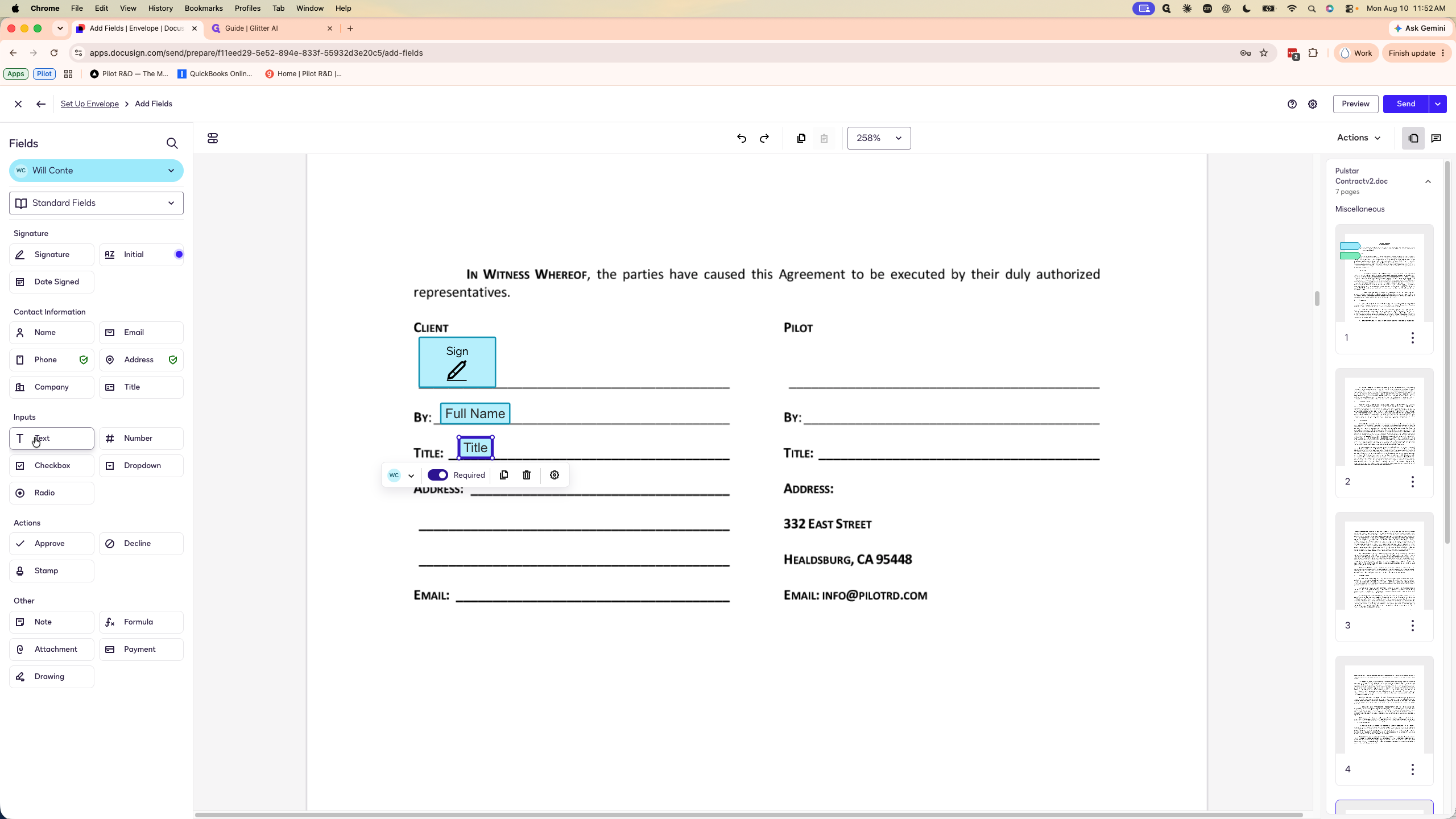1456x819 pixels.
Task: Add an Initial field
Action: 141,254
